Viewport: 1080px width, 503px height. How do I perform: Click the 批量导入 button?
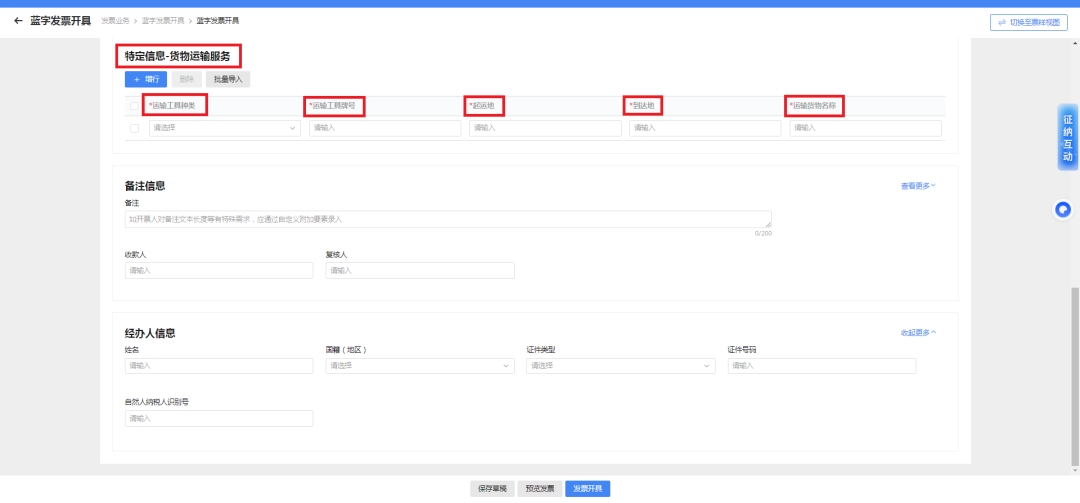(228, 79)
